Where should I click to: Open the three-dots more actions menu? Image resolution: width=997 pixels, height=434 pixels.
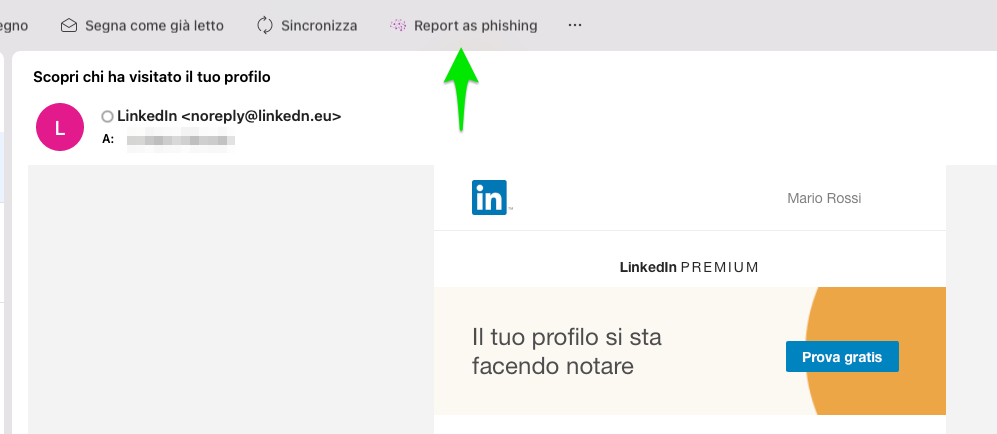click(x=575, y=25)
